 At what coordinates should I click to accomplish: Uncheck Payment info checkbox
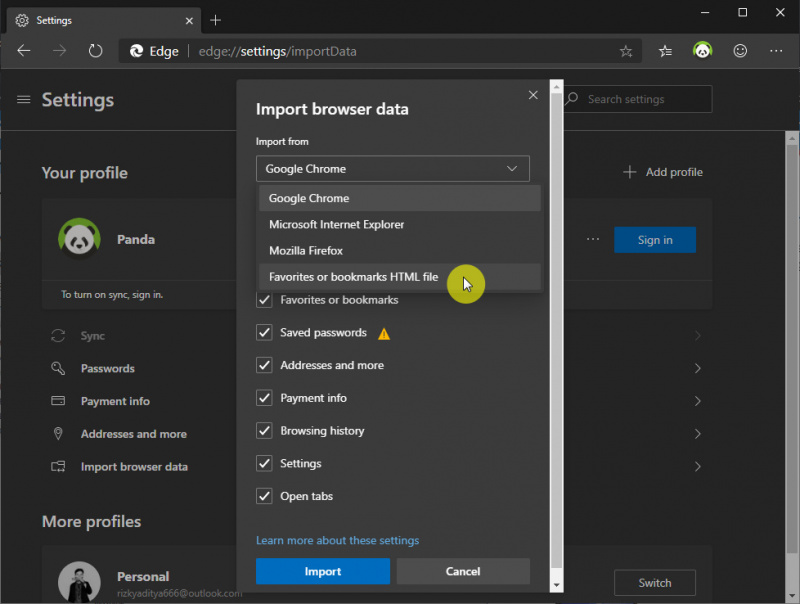[264, 398]
